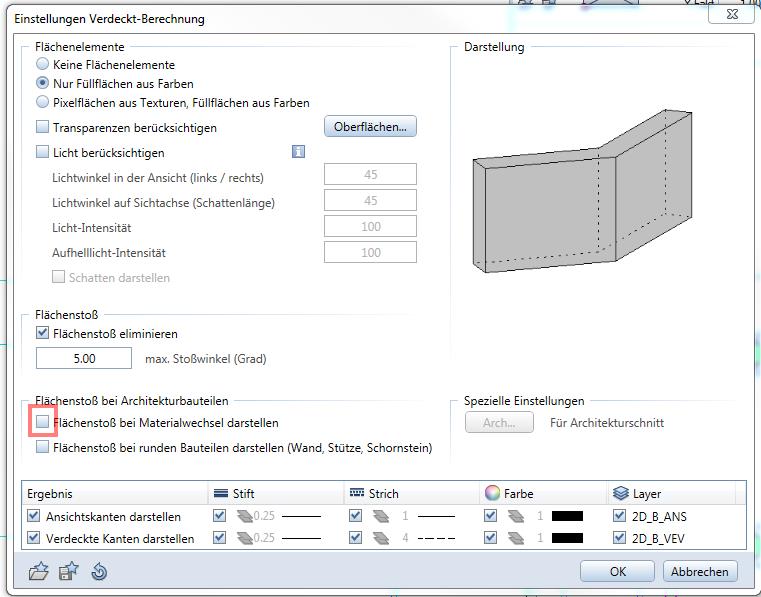Viewport: 761px width, 597px height.
Task: Click the load favorites folder icon
Action: (39, 572)
